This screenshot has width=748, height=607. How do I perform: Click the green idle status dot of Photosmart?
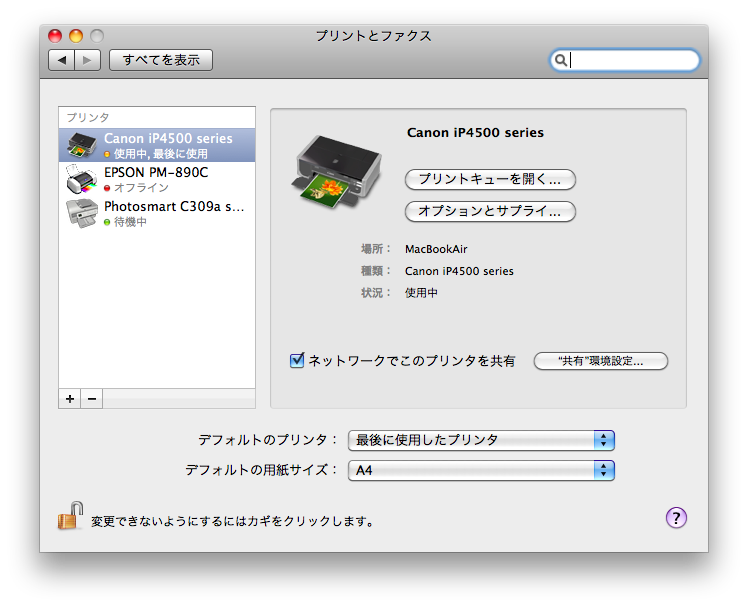pyautogui.click(x=107, y=222)
